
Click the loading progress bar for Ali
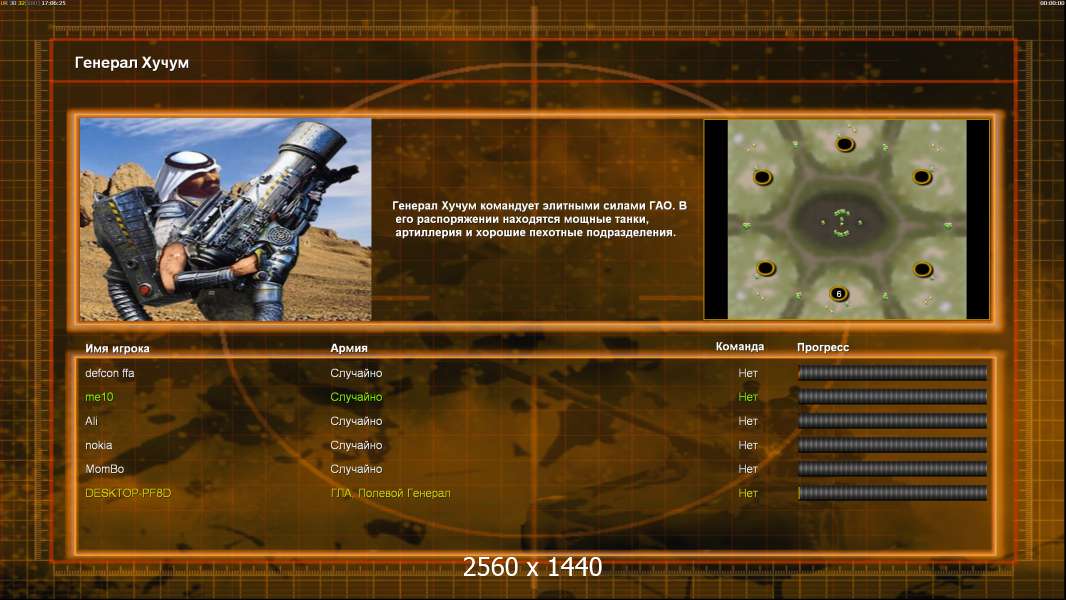pyautogui.click(x=893, y=421)
